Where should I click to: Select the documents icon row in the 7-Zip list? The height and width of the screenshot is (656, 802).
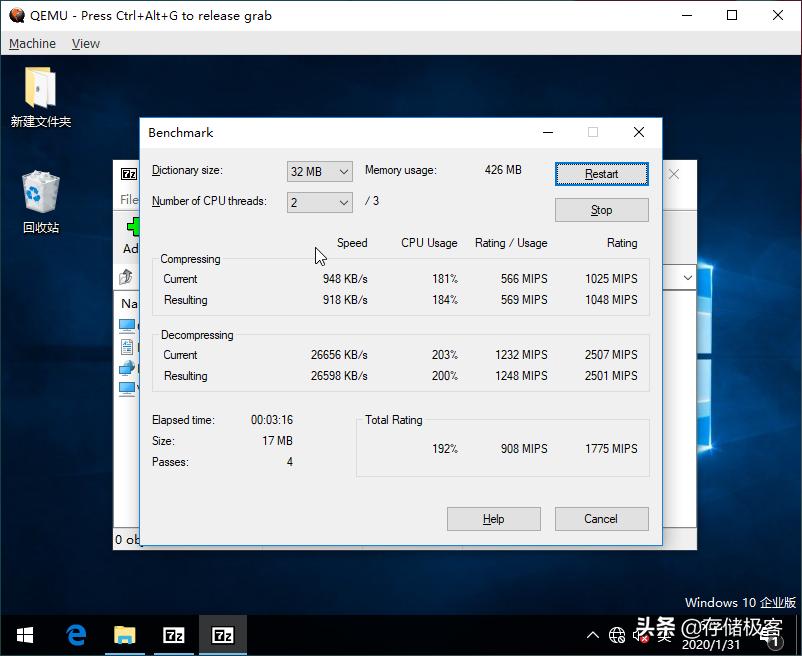[127, 347]
